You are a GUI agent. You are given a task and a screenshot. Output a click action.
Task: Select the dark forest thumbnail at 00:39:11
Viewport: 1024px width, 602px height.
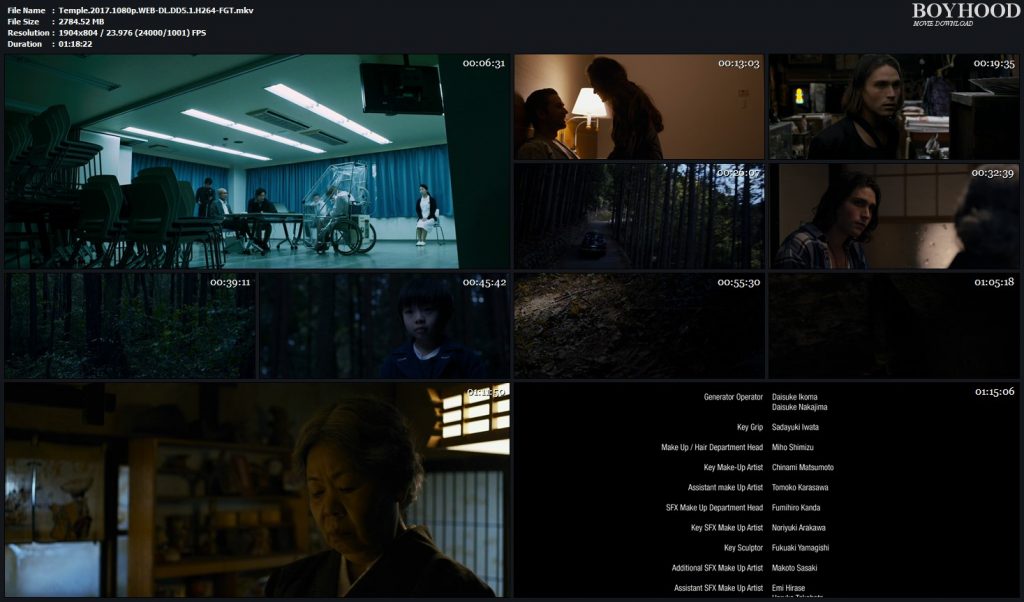coord(130,325)
